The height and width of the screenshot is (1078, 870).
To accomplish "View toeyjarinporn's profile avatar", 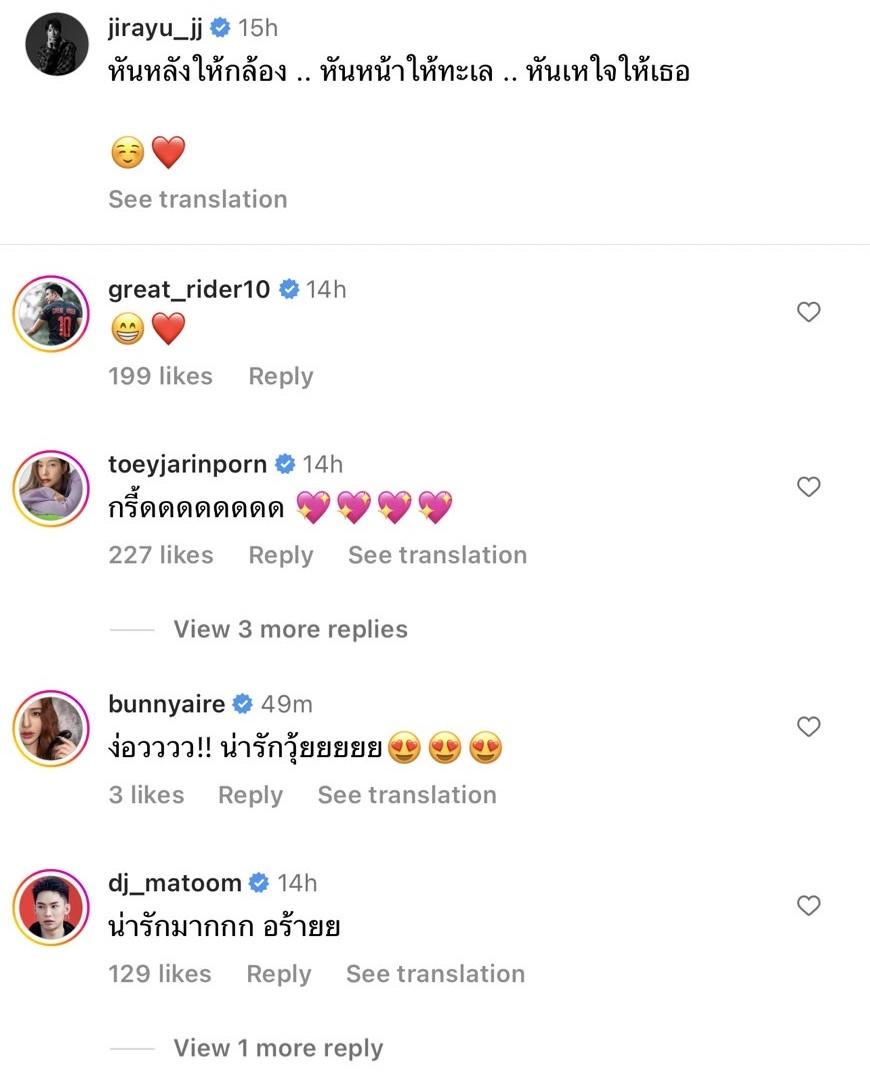I will (x=51, y=488).
